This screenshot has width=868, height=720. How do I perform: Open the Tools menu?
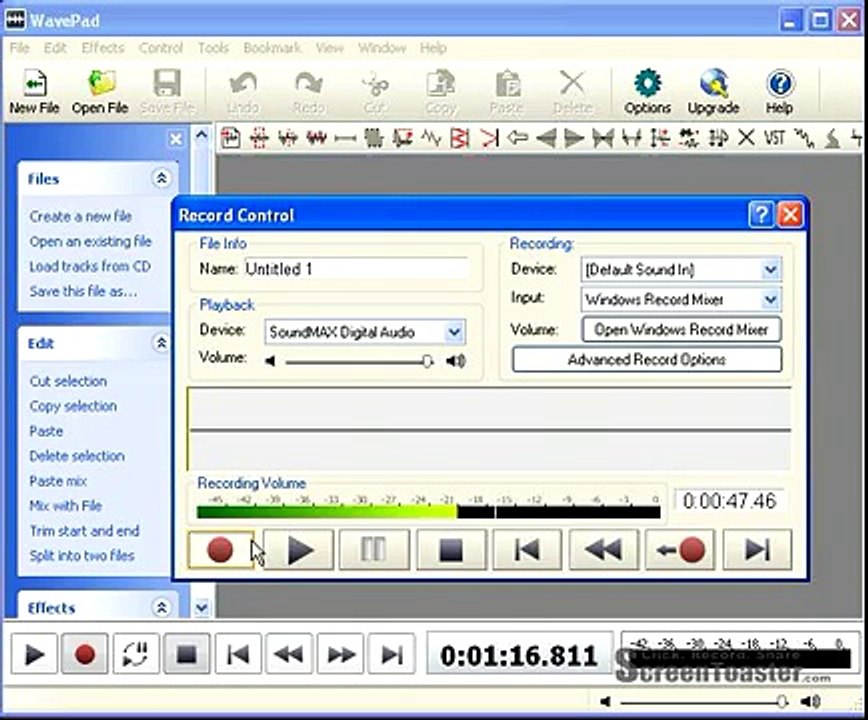pyautogui.click(x=213, y=48)
